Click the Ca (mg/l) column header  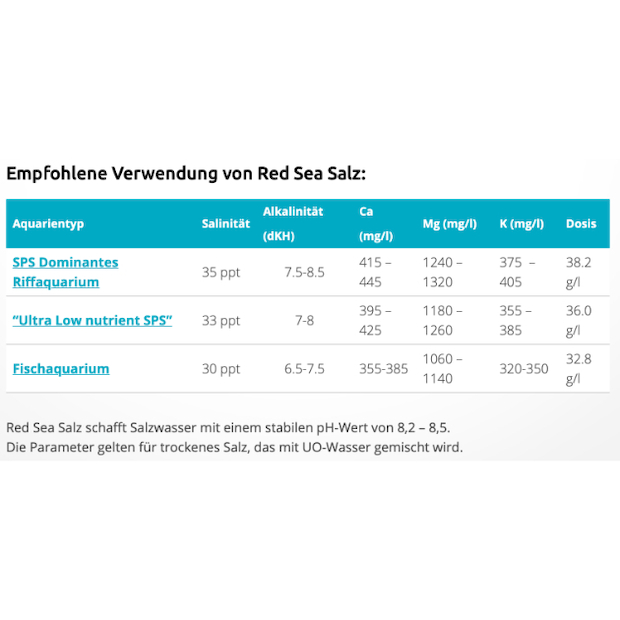pos(376,224)
